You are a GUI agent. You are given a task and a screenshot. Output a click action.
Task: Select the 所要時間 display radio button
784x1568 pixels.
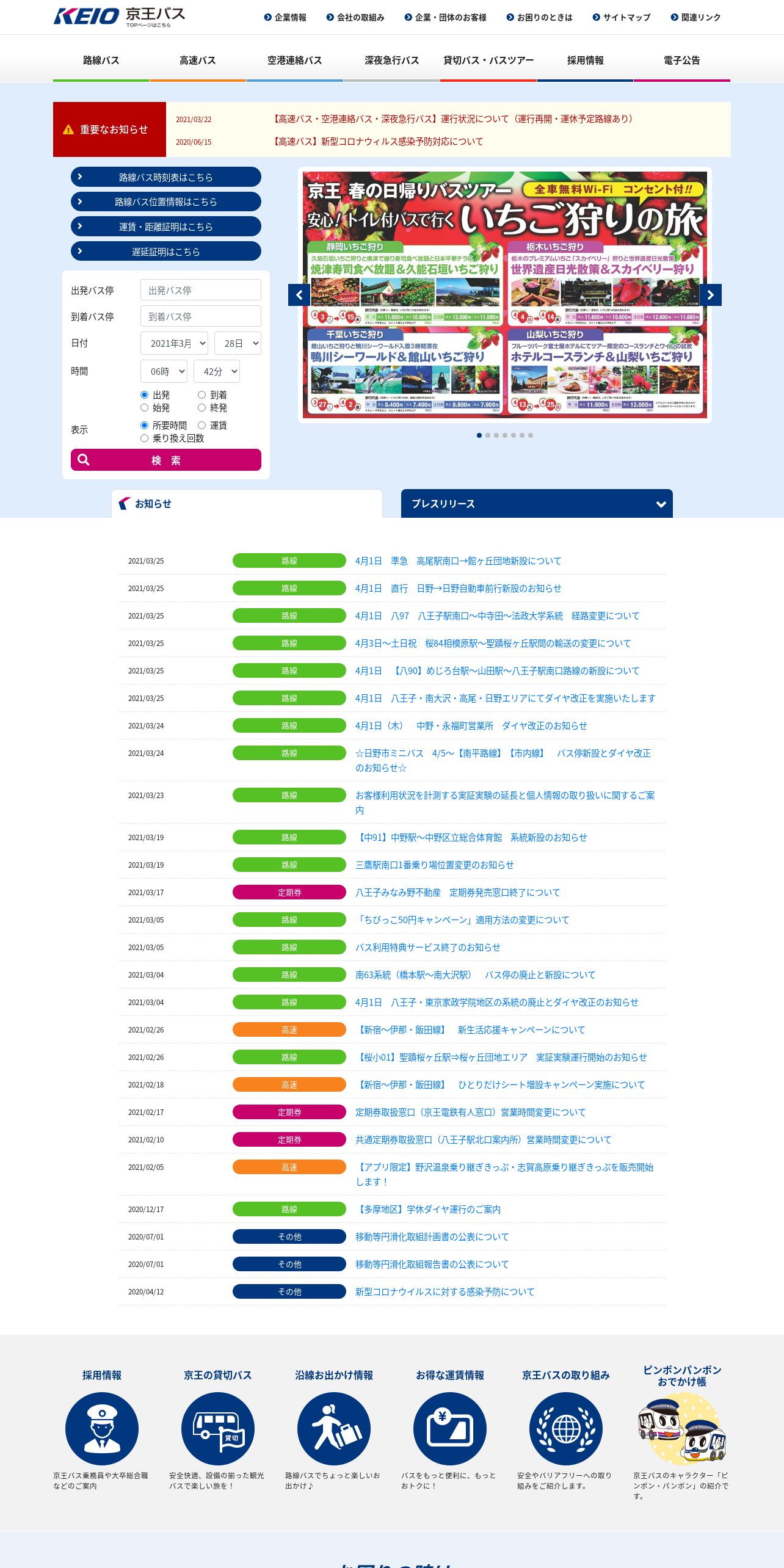(145, 425)
